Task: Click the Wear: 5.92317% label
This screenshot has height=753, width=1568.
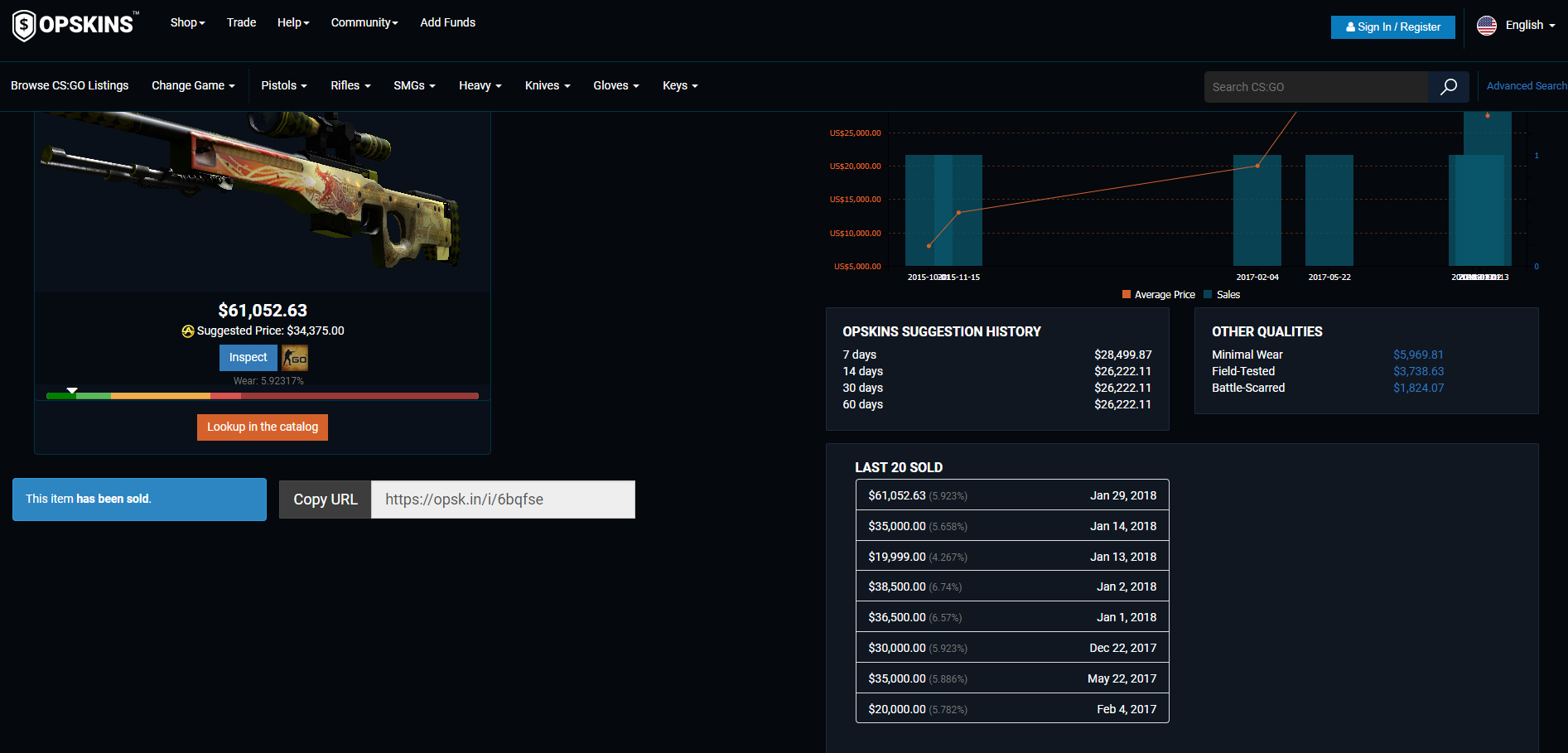Action: [268, 381]
